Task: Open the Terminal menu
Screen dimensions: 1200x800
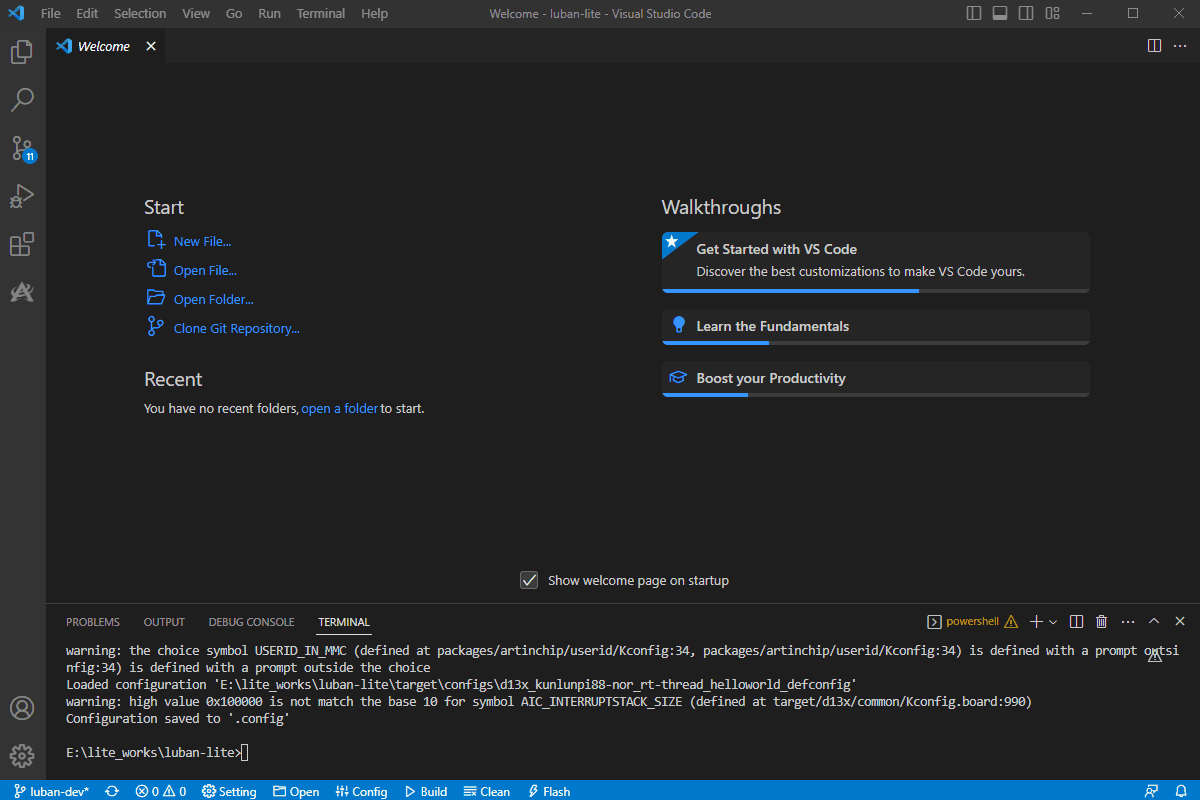Action: click(x=321, y=14)
